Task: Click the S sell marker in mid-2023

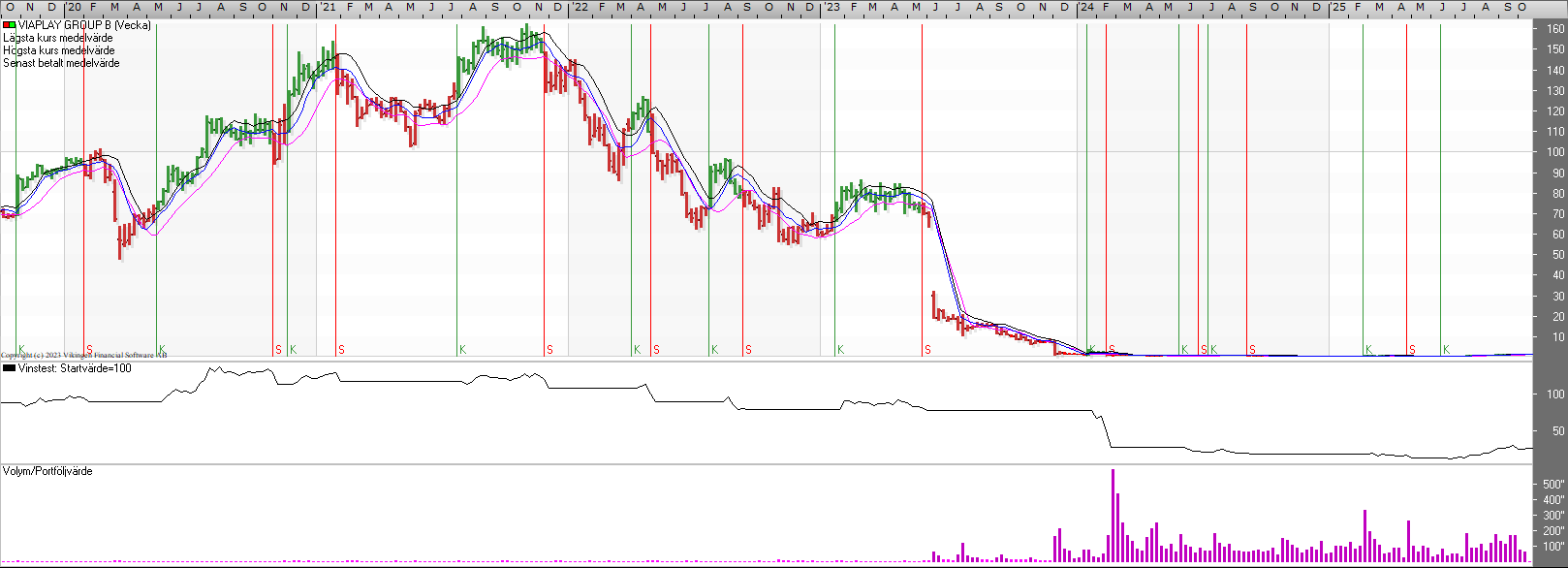Action: tap(927, 350)
